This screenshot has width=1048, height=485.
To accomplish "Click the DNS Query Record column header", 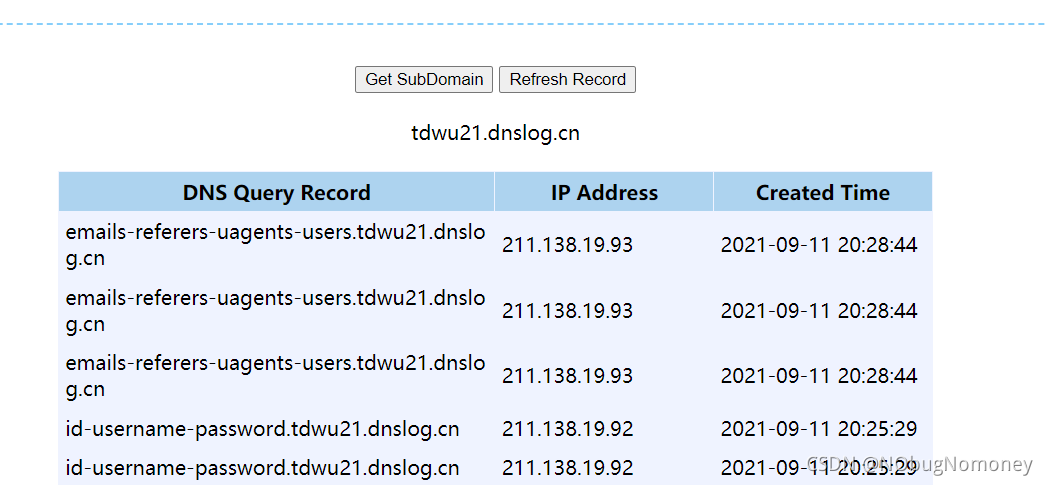I will click(x=277, y=192).
